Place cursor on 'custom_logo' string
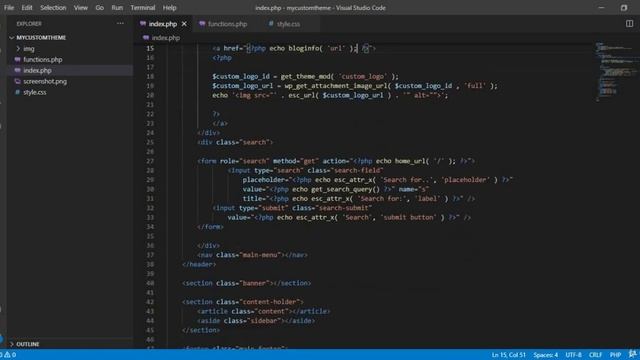This screenshot has height=360, width=640. (363, 77)
